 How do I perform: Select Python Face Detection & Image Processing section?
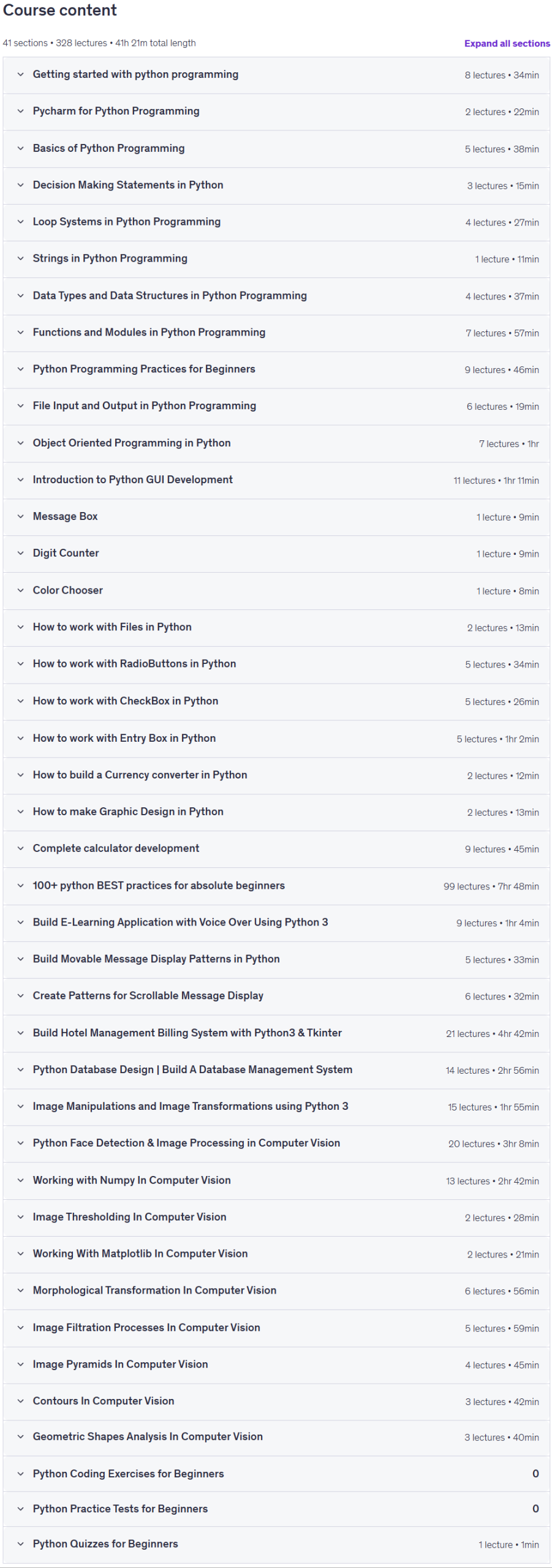[x=276, y=1144]
